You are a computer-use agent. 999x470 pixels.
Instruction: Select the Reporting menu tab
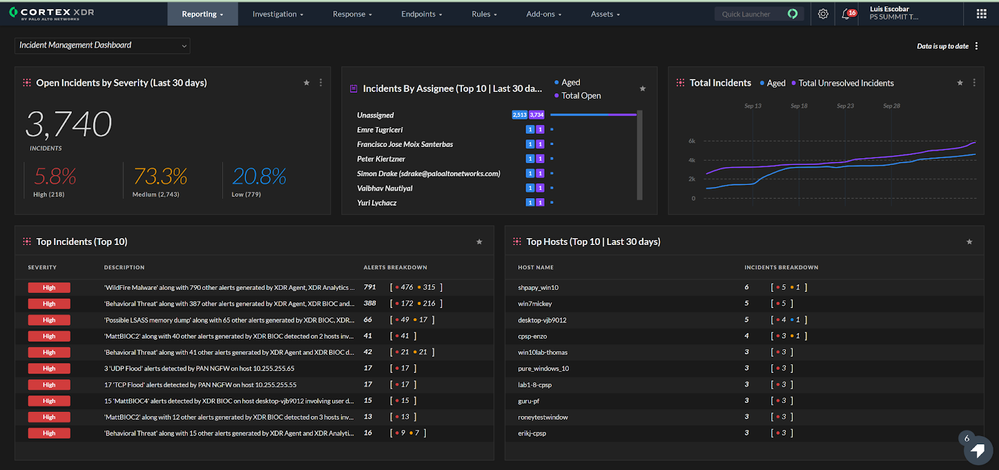pos(203,14)
